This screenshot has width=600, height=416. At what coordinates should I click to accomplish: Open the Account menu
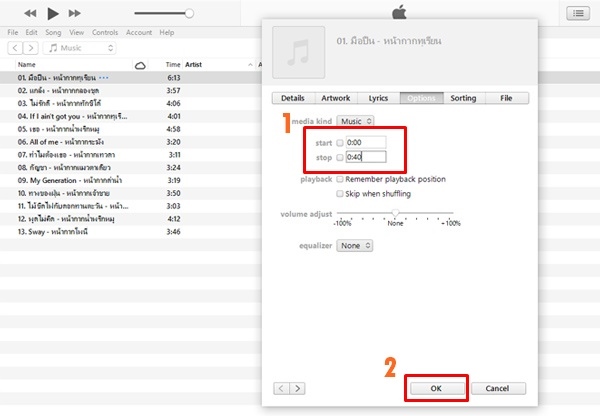point(139,33)
